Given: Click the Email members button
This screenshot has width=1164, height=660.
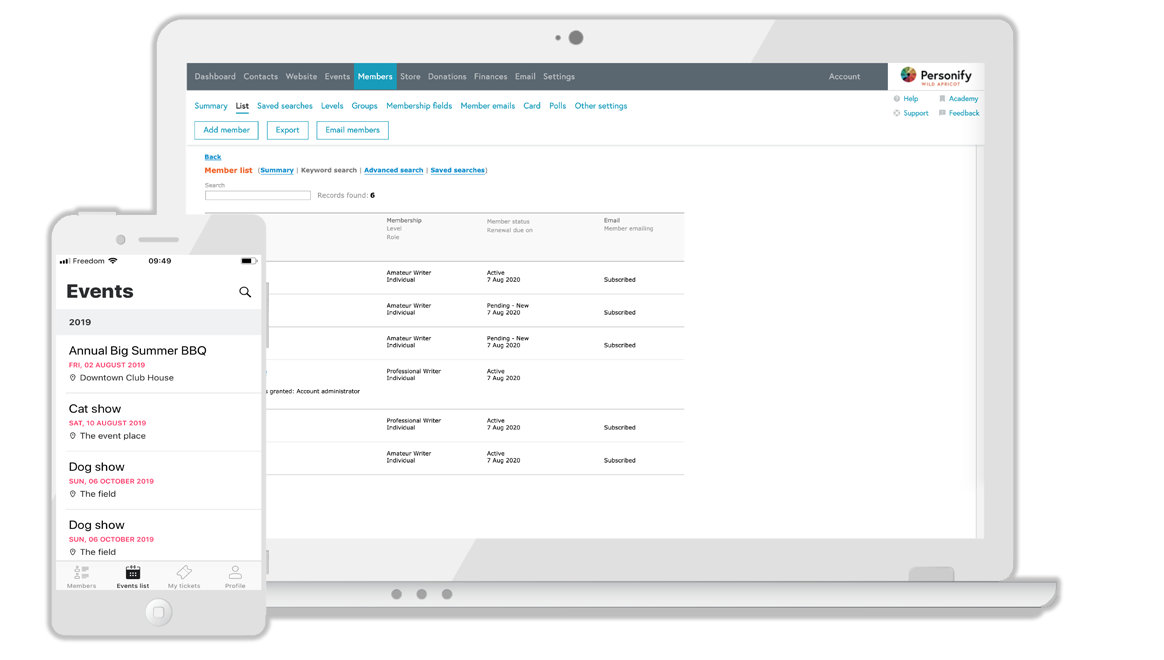Looking at the screenshot, I should pos(353,131).
